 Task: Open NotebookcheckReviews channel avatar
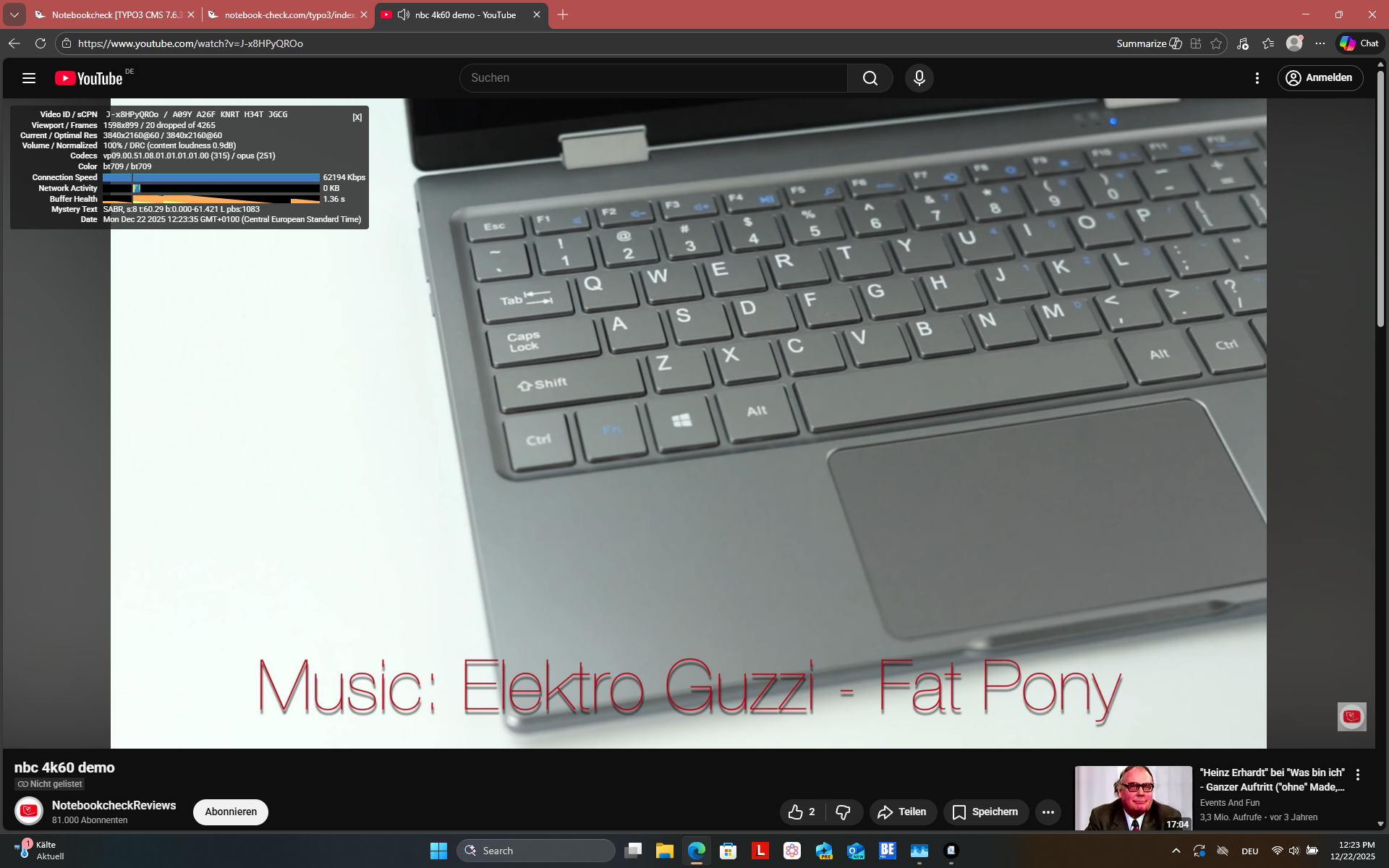point(29,812)
